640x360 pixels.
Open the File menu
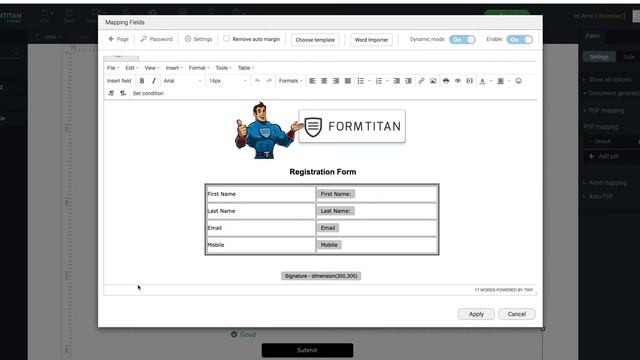[113, 68]
